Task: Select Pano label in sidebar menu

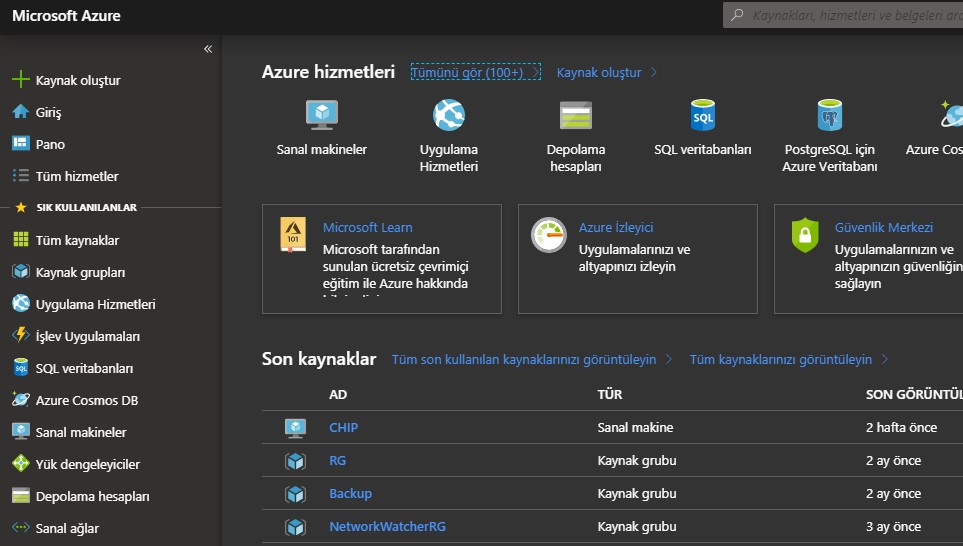Action: coord(50,144)
